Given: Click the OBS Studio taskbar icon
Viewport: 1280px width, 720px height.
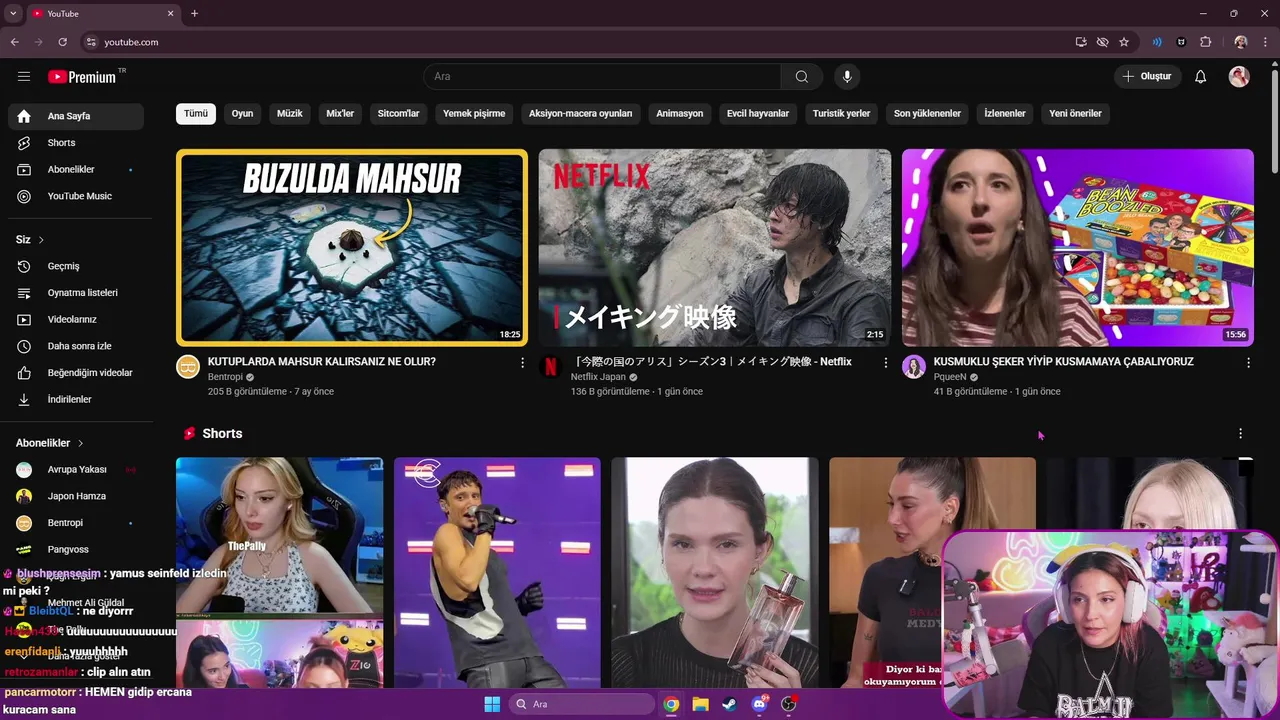Looking at the screenshot, I should pyautogui.click(x=789, y=704).
